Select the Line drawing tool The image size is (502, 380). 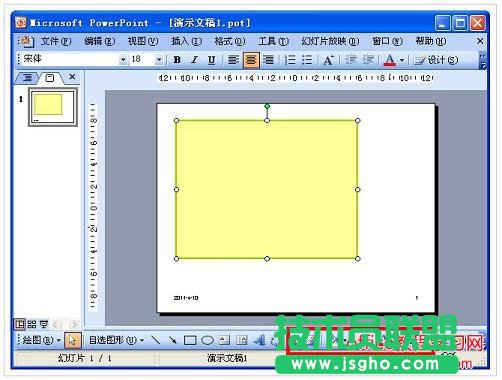coord(155,340)
